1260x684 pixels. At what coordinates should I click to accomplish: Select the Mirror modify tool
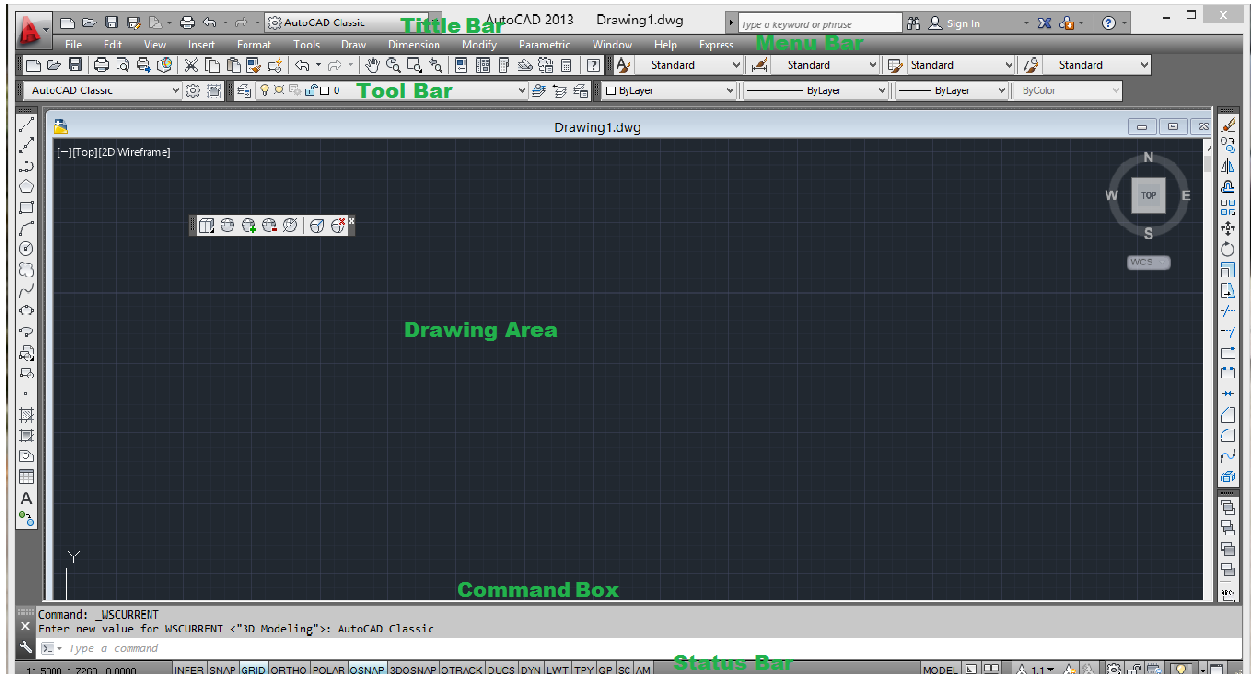[1229, 166]
